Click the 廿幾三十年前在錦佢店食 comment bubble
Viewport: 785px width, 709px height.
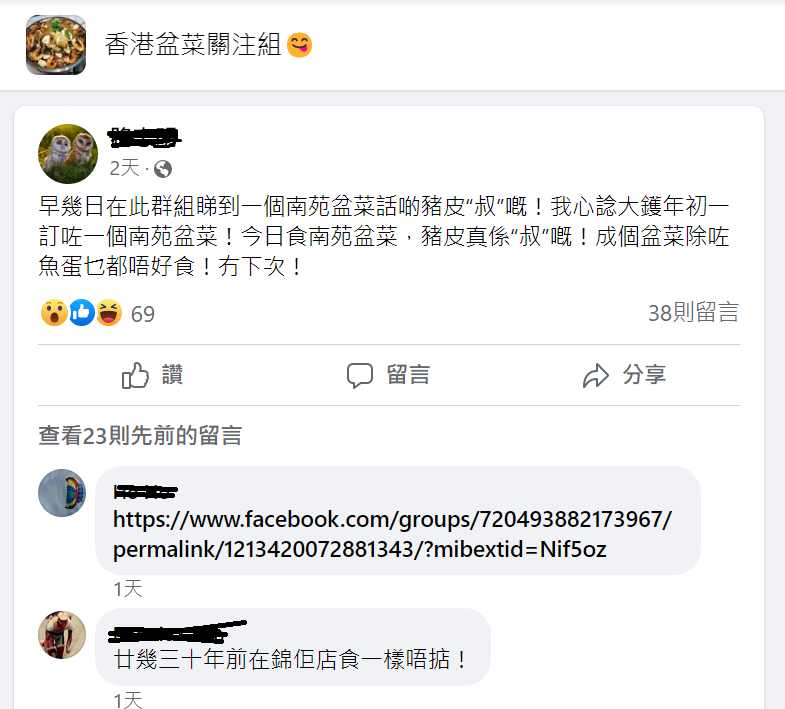click(293, 647)
